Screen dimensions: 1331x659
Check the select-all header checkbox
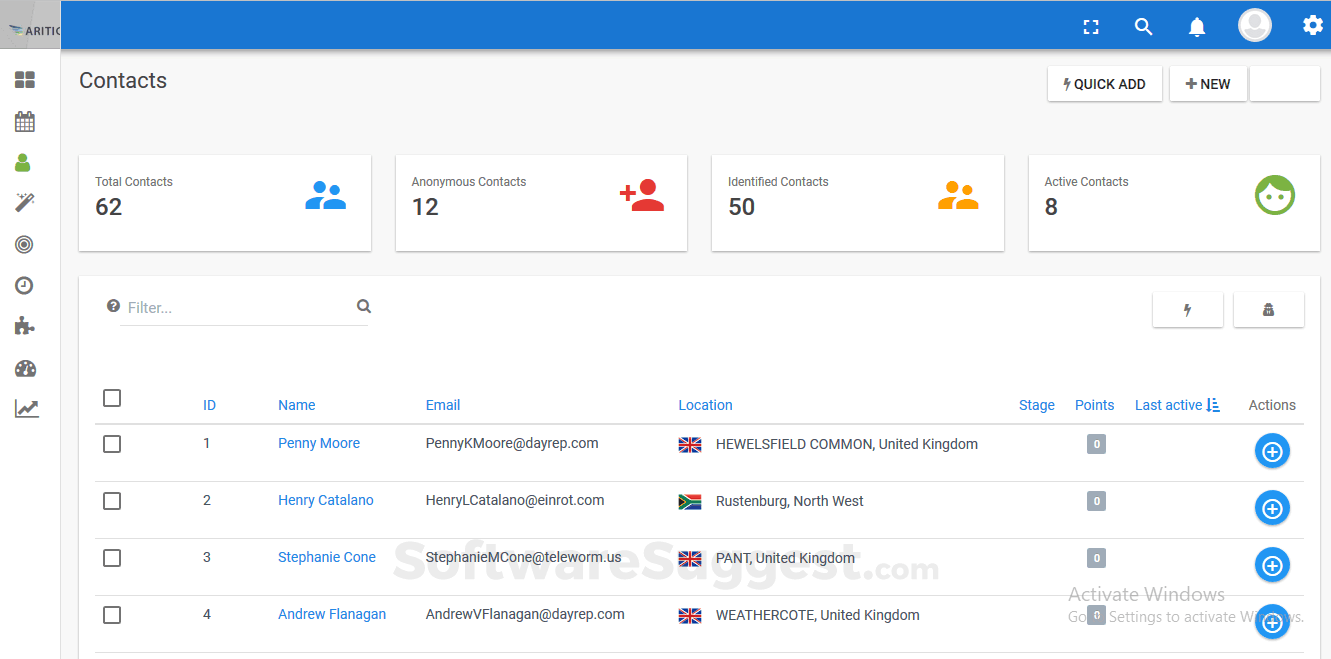[112, 398]
